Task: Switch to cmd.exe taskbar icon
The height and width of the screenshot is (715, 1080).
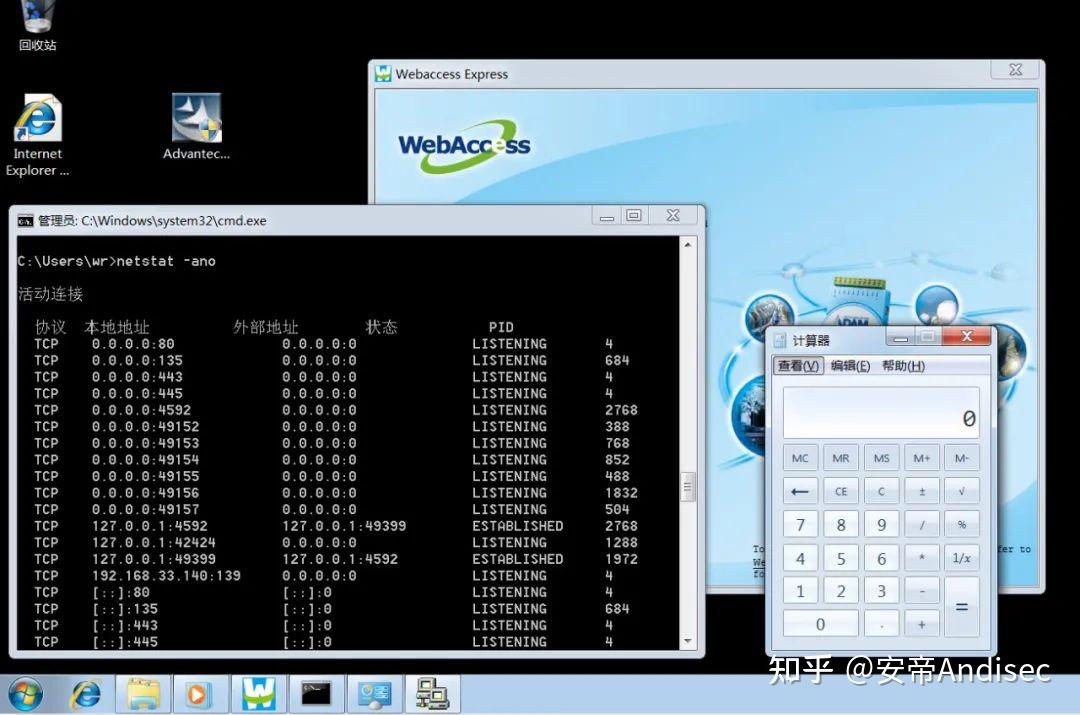Action: [x=316, y=694]
